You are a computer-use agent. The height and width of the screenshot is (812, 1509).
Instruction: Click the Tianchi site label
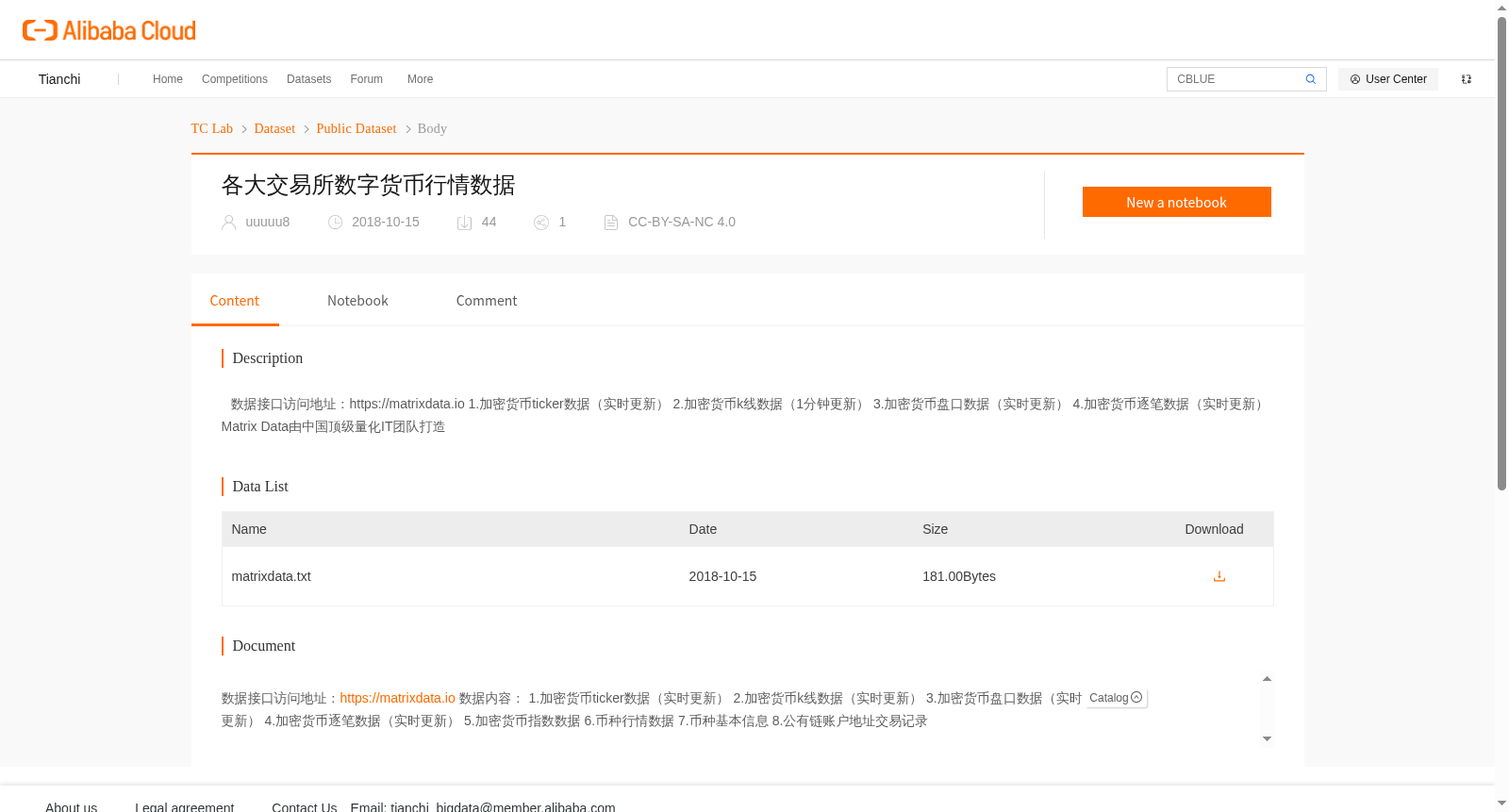click(x=59, y=79)
